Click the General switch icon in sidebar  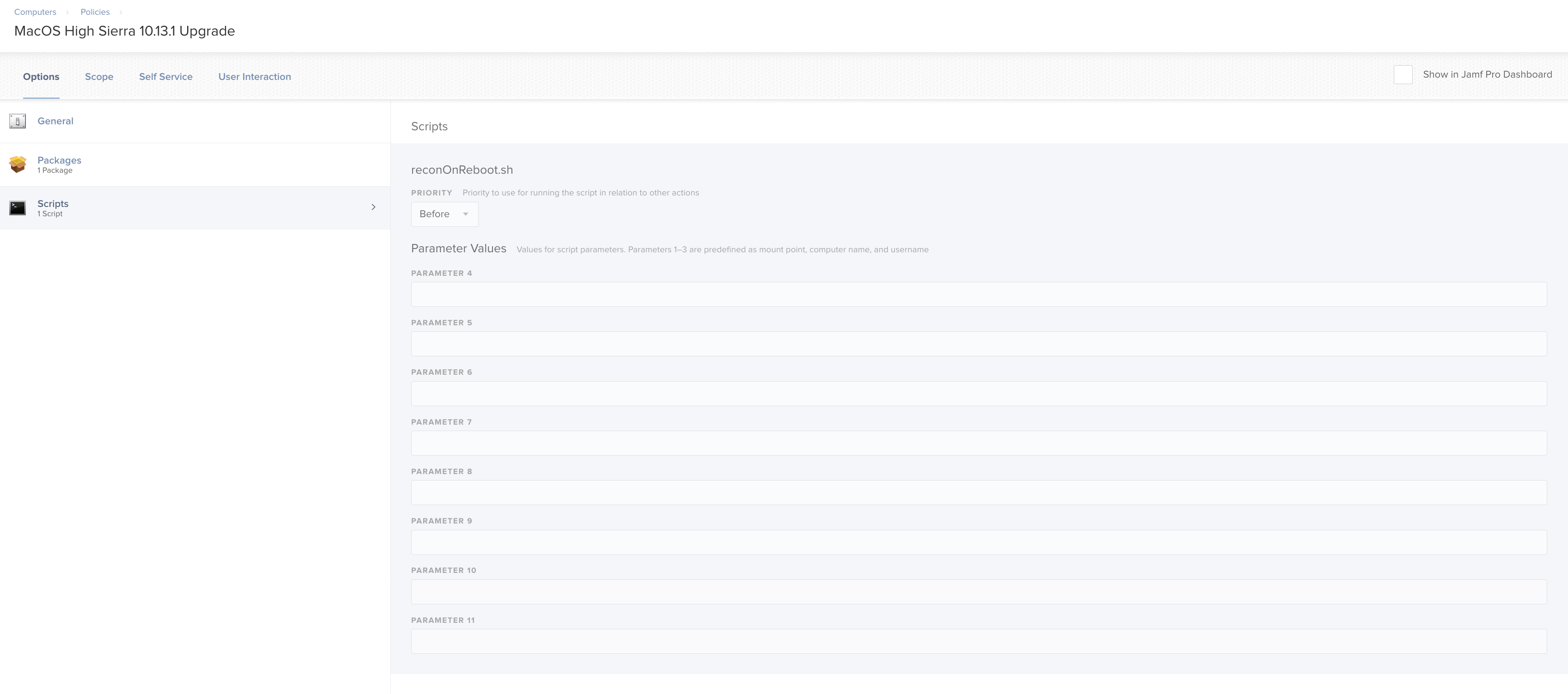(18, 121)
